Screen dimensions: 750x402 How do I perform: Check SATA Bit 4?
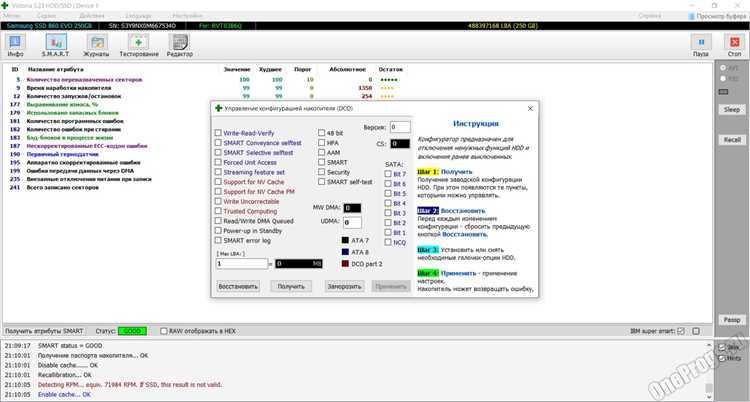coord(387,203)
